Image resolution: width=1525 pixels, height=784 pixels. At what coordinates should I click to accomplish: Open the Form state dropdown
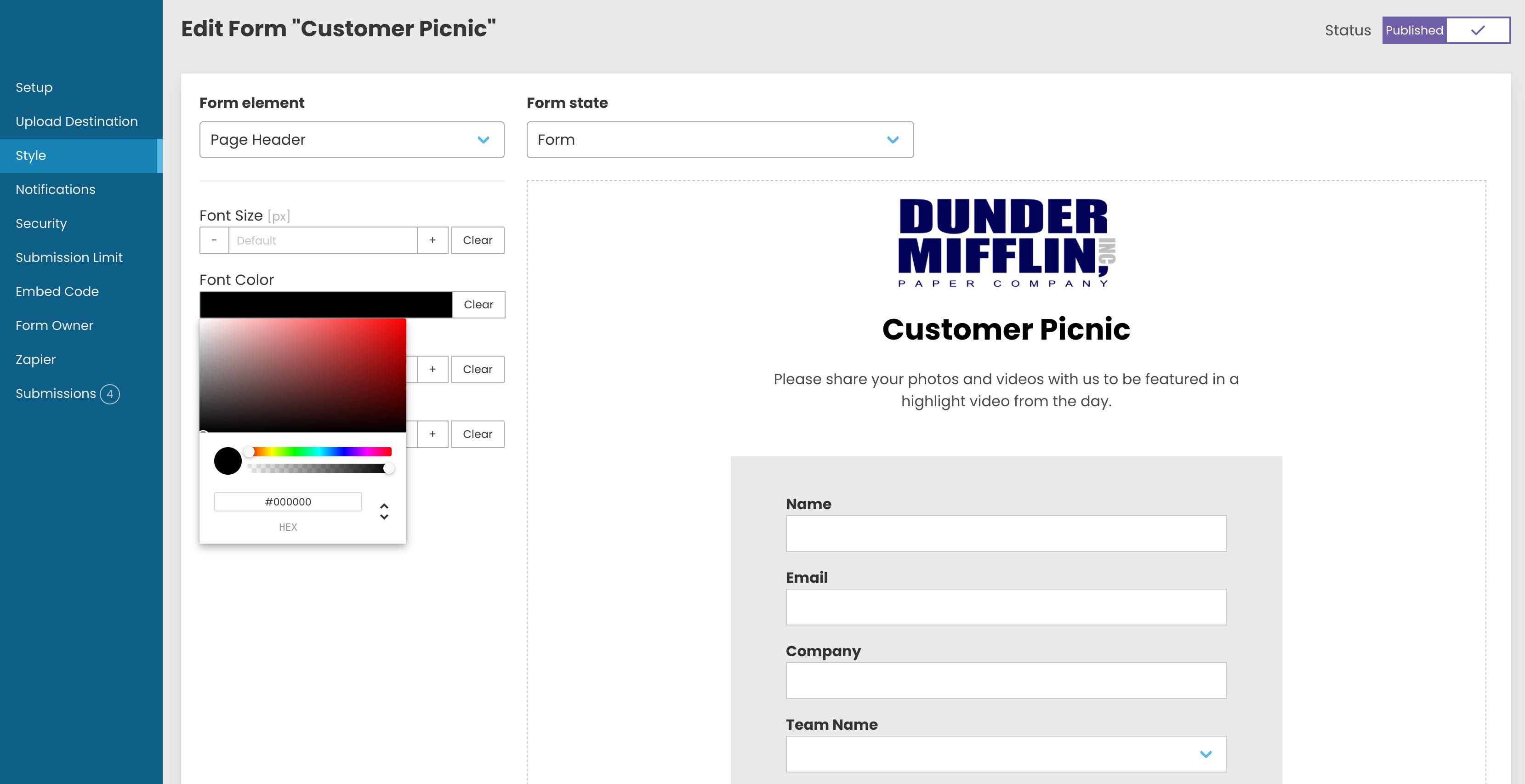(x=720, y=140)
